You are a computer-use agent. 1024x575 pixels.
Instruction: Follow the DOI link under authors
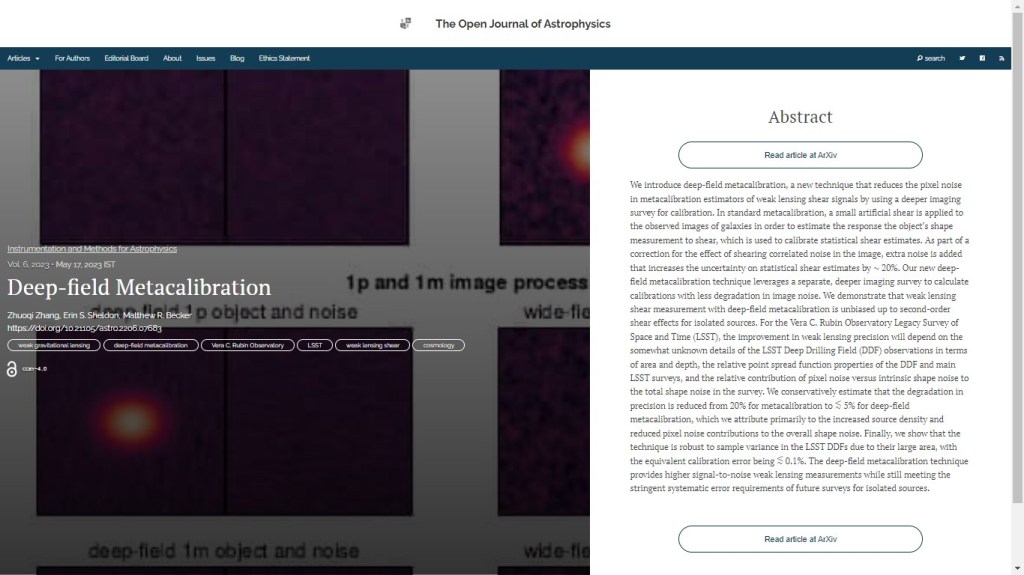pos(84,327)
